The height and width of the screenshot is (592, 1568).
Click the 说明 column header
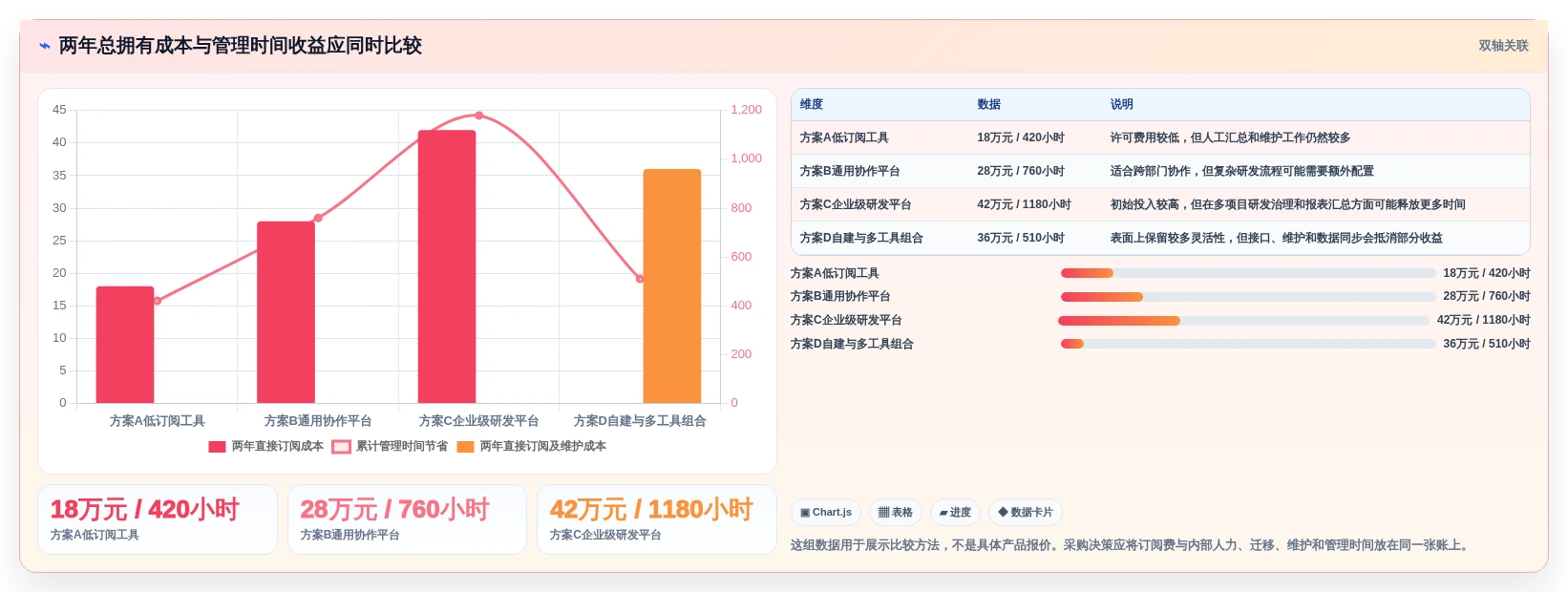(x=1122, y=104)
